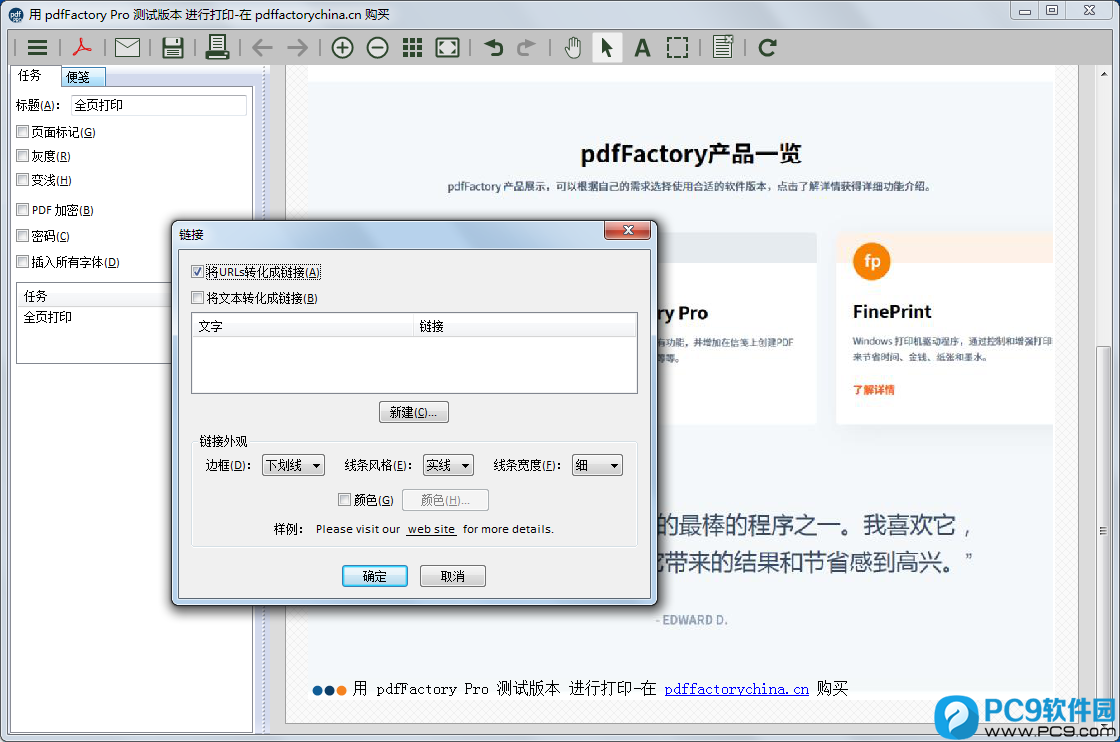Toggle the 颜色(G) checkbox in dialog
Screen dimensions: 1120x742
coord(345,500)
